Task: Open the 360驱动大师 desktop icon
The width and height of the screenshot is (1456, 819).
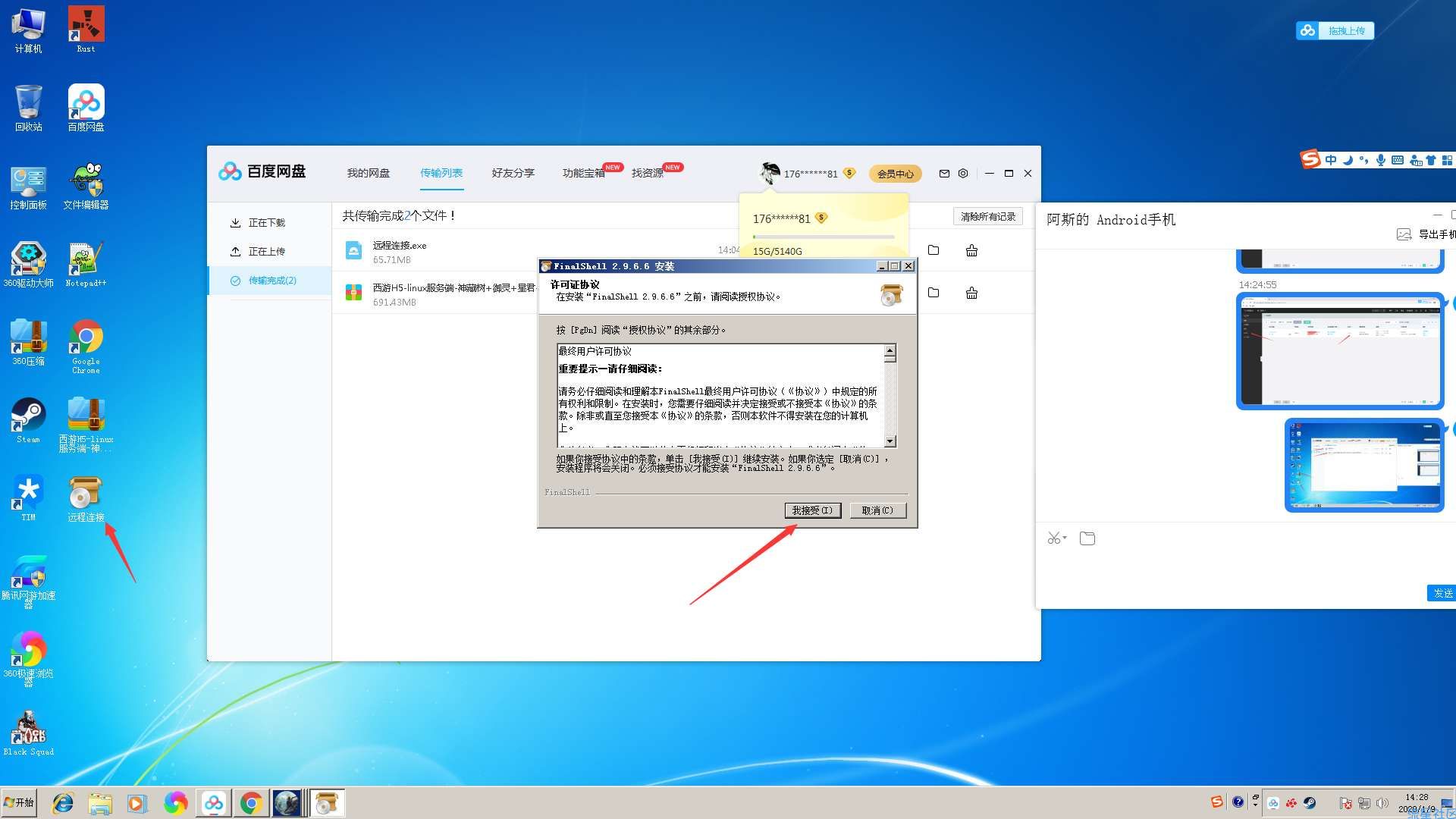Action: tap(28, 265)
